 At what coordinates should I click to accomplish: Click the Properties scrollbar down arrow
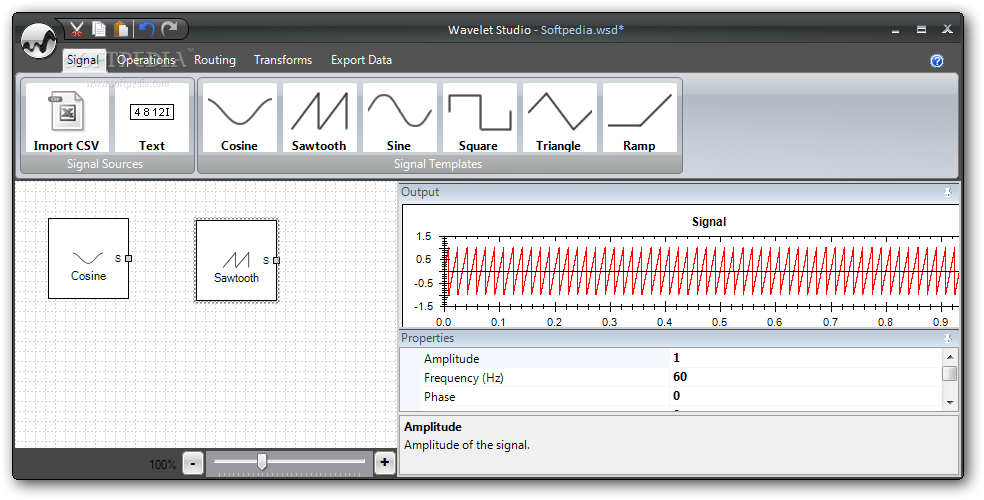[950, 402]
